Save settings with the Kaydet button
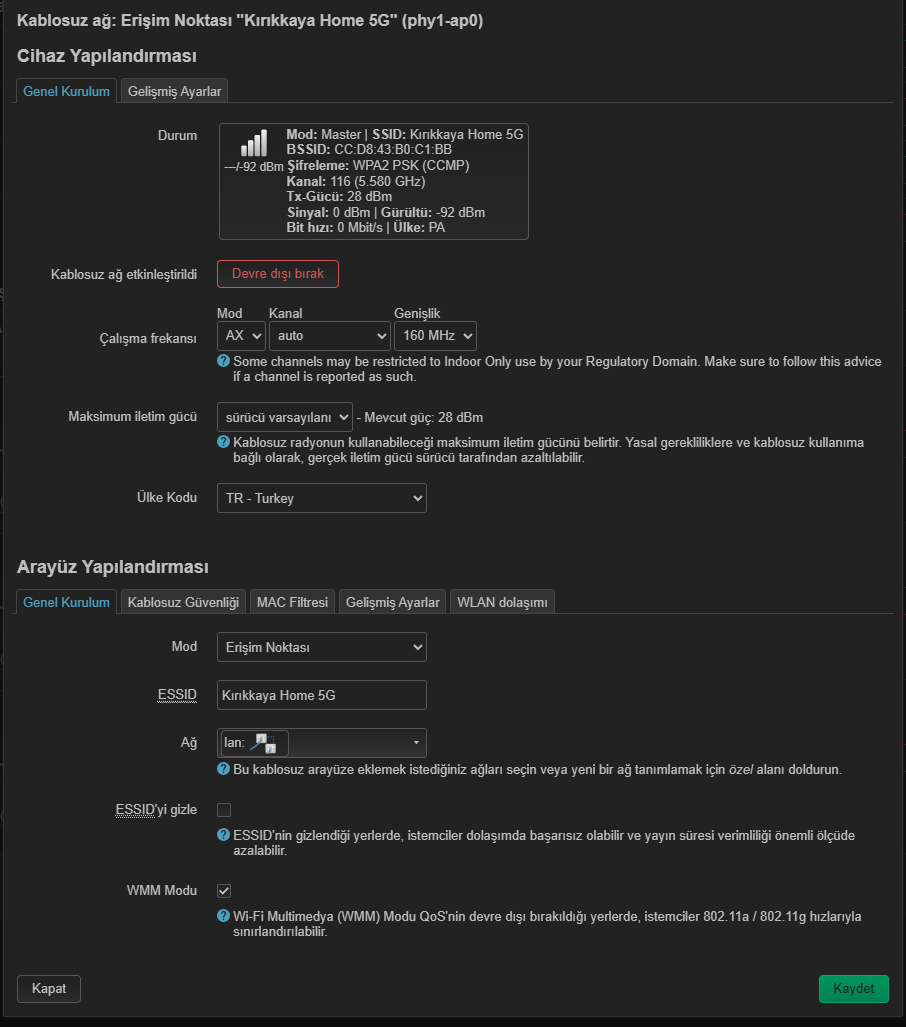 click(854, 989)
